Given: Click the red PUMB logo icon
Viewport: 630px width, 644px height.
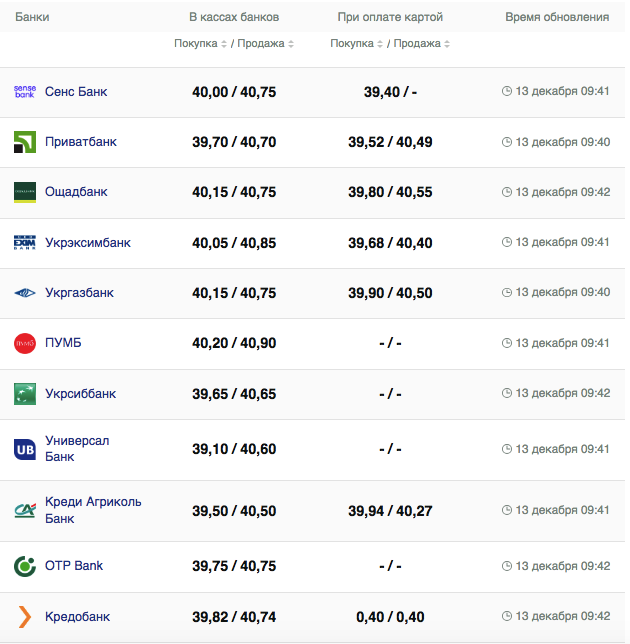Looking at the screenshot, I should pos(25,343).
